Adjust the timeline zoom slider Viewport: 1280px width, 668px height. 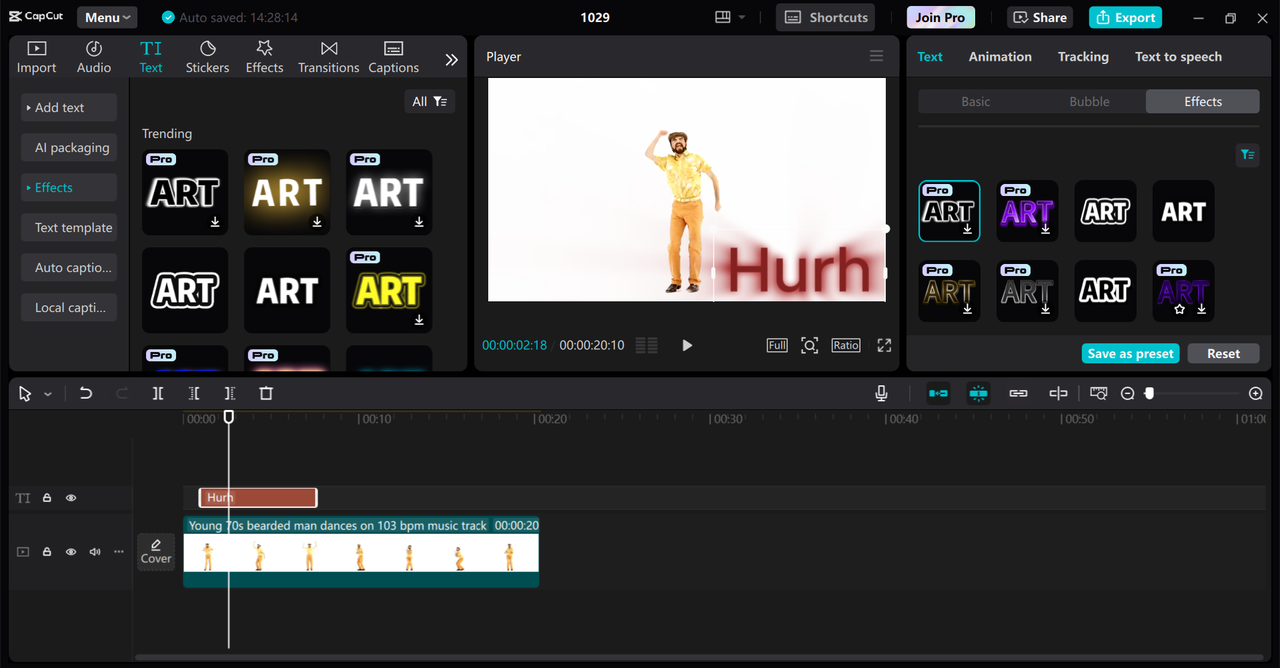coord(1149,394)
